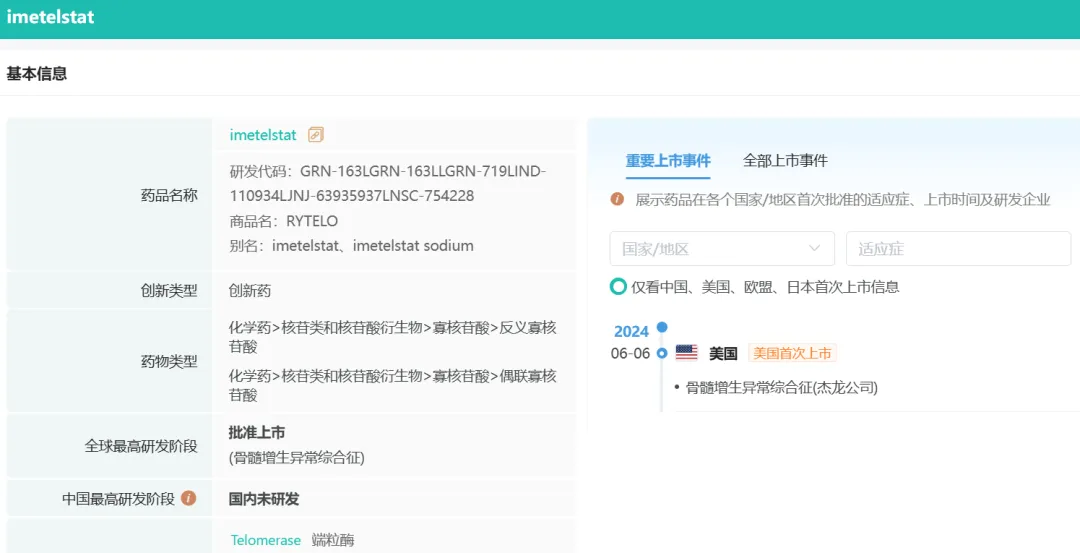Switch to the 重要上市事件 tab
The height and width of the screenshot is (553, 1080).
(x=668, y=161)
